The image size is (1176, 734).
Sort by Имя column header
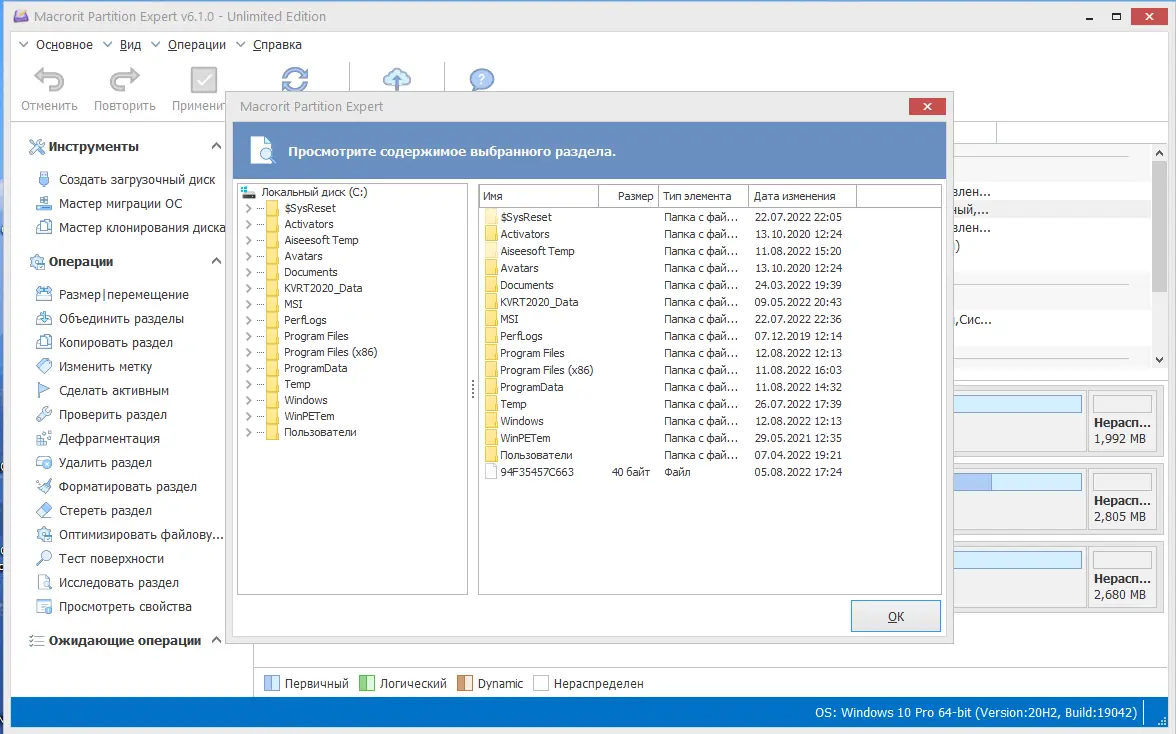pos(538,196)
